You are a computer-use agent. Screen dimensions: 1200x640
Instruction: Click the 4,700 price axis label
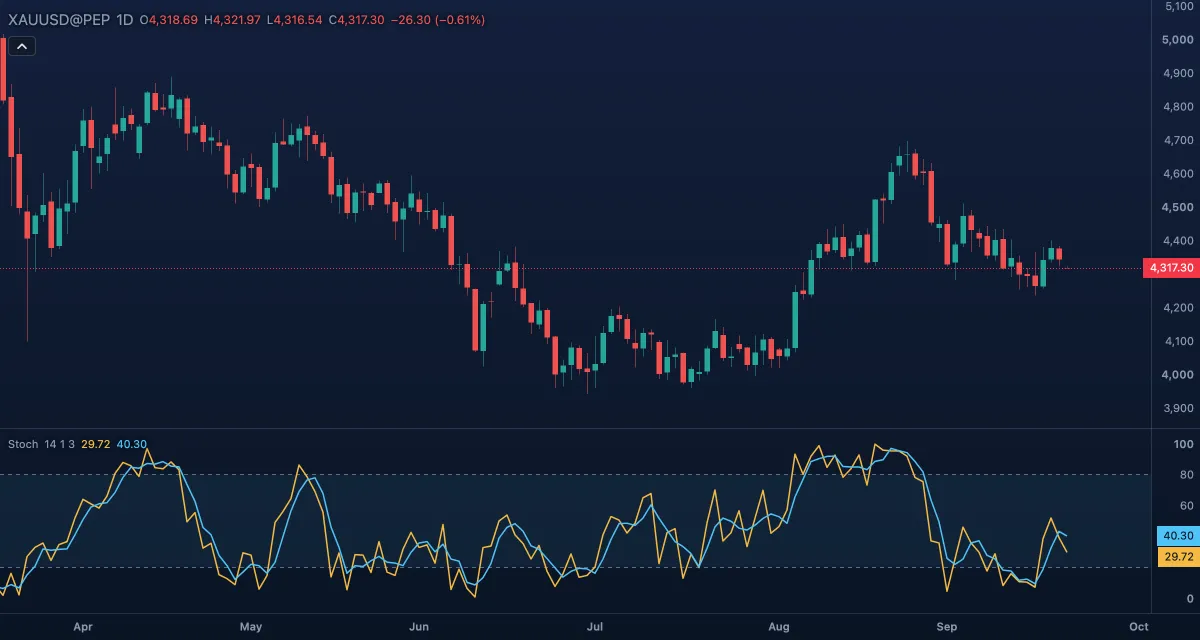[x=1179, y=140]
